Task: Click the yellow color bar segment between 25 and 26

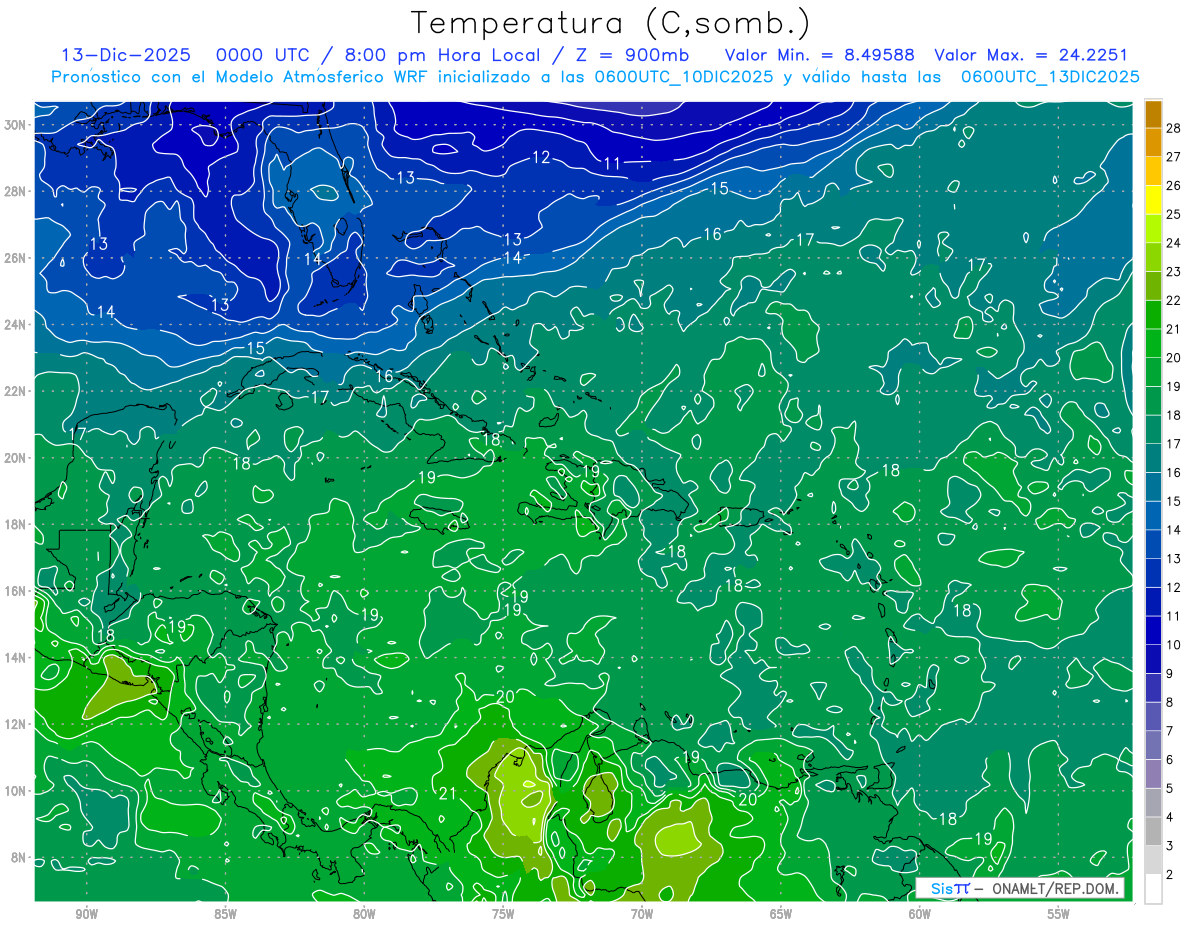Action: pyautogui.click(x=1153, y=200)
